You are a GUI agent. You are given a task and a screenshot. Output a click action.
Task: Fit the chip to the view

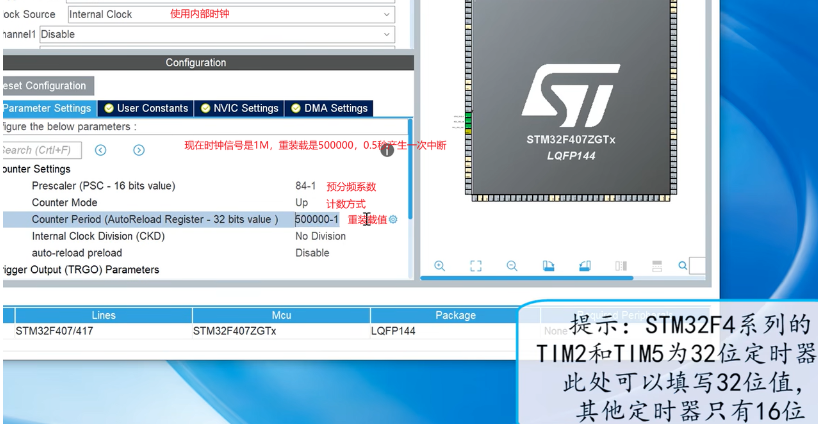coord(476,266)
